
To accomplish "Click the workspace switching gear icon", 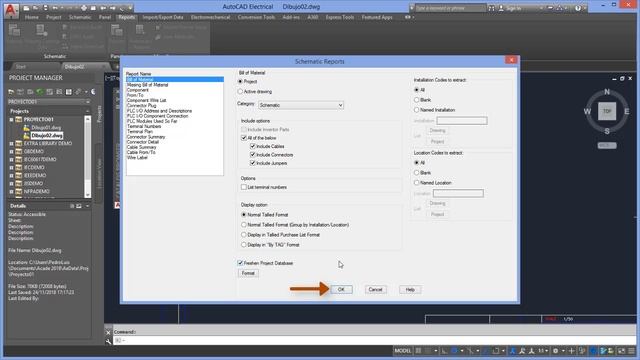I will [x=556, y=351].
